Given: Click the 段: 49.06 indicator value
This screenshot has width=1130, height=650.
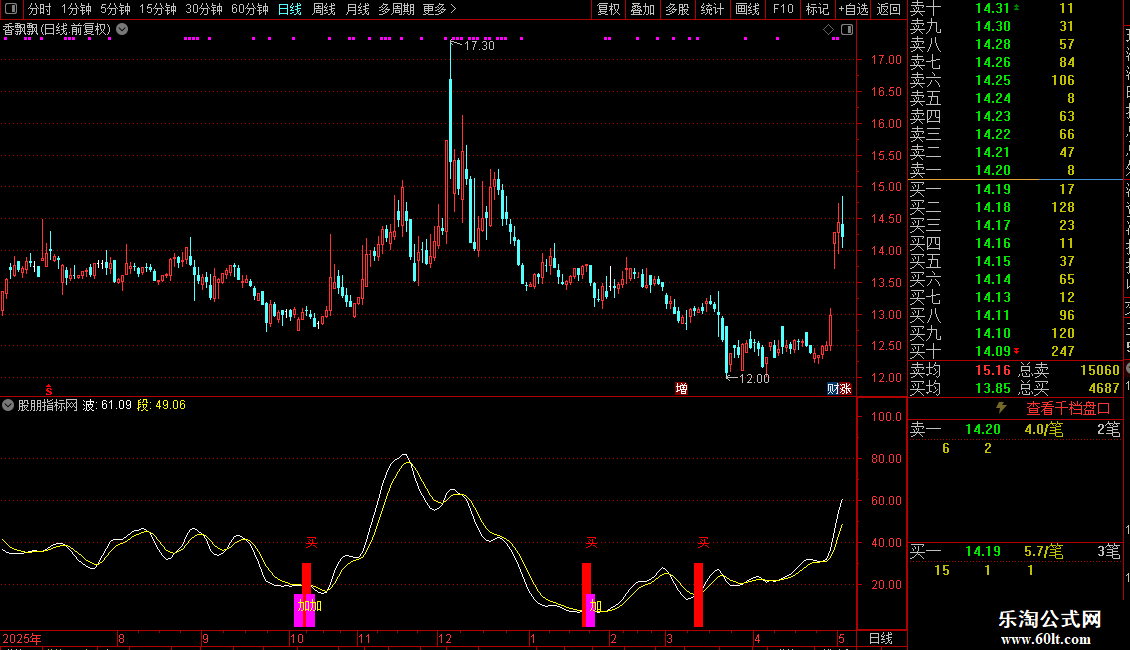Looking at the screenshot, I should click(x=161, y=405).
